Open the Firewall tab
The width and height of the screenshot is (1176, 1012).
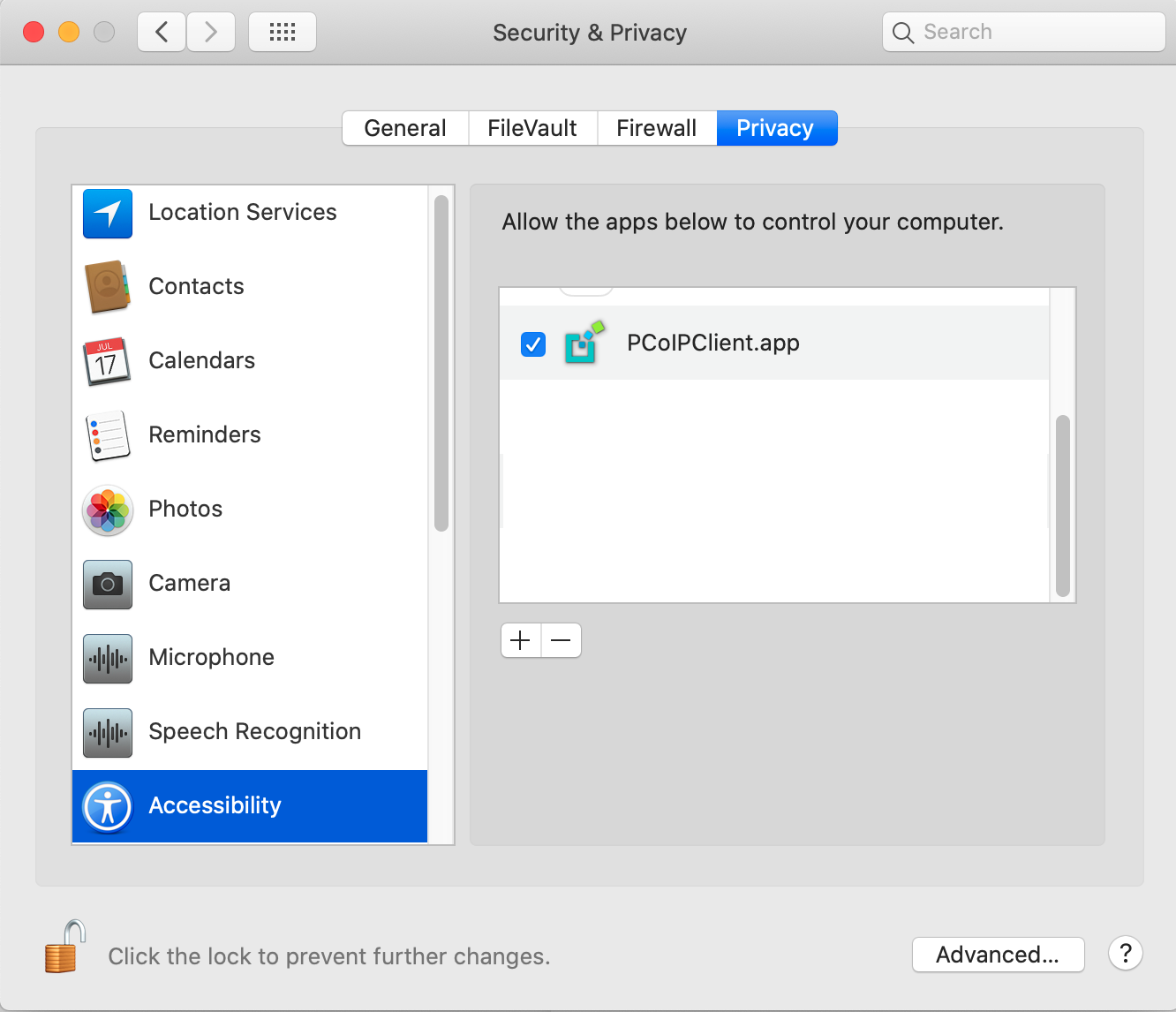657,128
